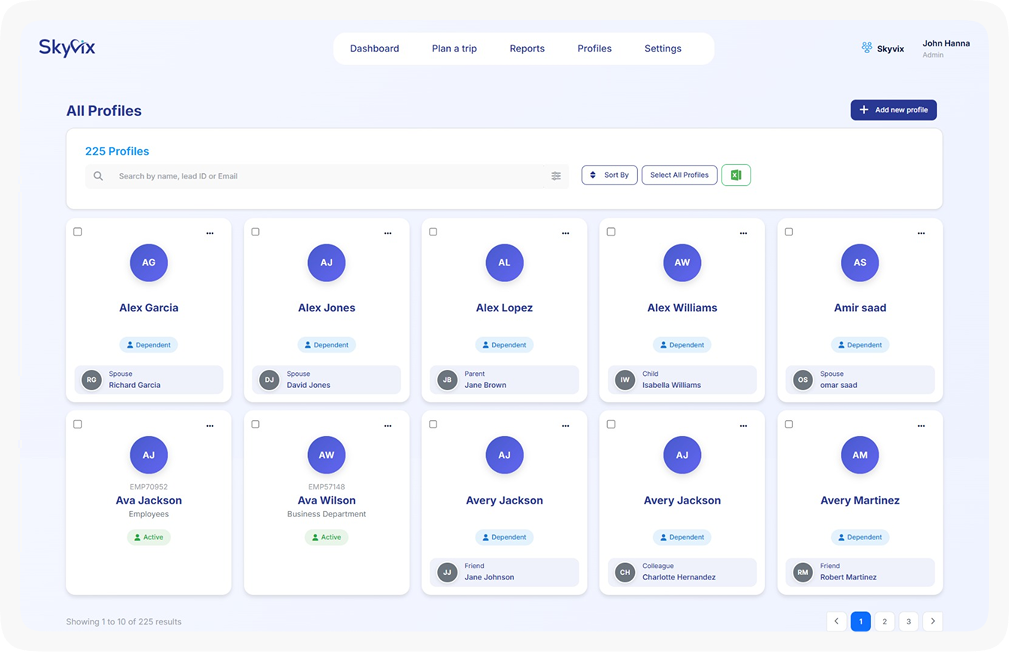Tick the Ava Wilson profile checkbox
1009x652 pixels.
click(255, 424)
